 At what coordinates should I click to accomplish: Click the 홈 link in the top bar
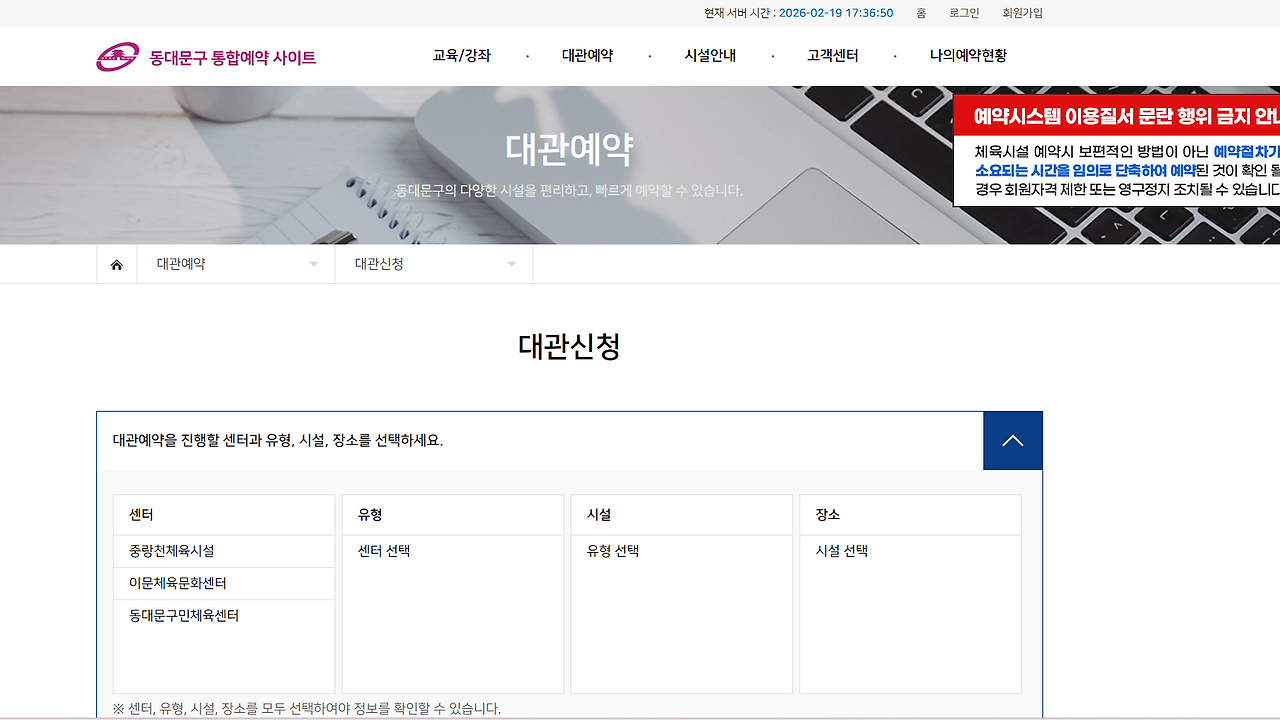921,13
